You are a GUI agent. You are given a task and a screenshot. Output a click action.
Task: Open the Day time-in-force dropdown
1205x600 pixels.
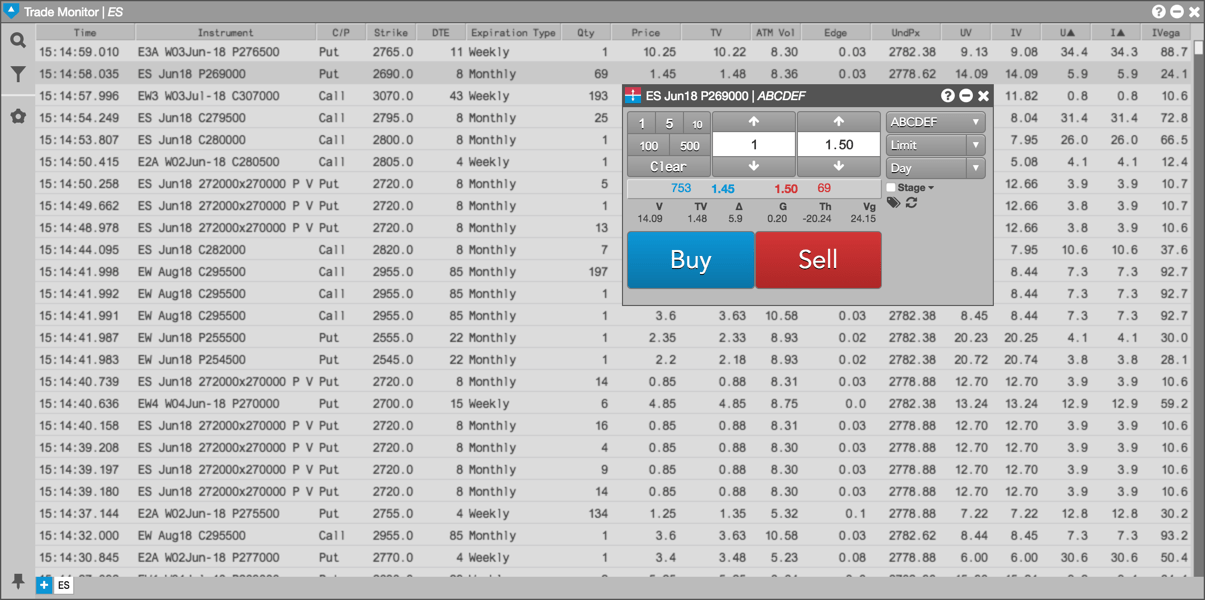pyautogui.click(x=935, y=168)
